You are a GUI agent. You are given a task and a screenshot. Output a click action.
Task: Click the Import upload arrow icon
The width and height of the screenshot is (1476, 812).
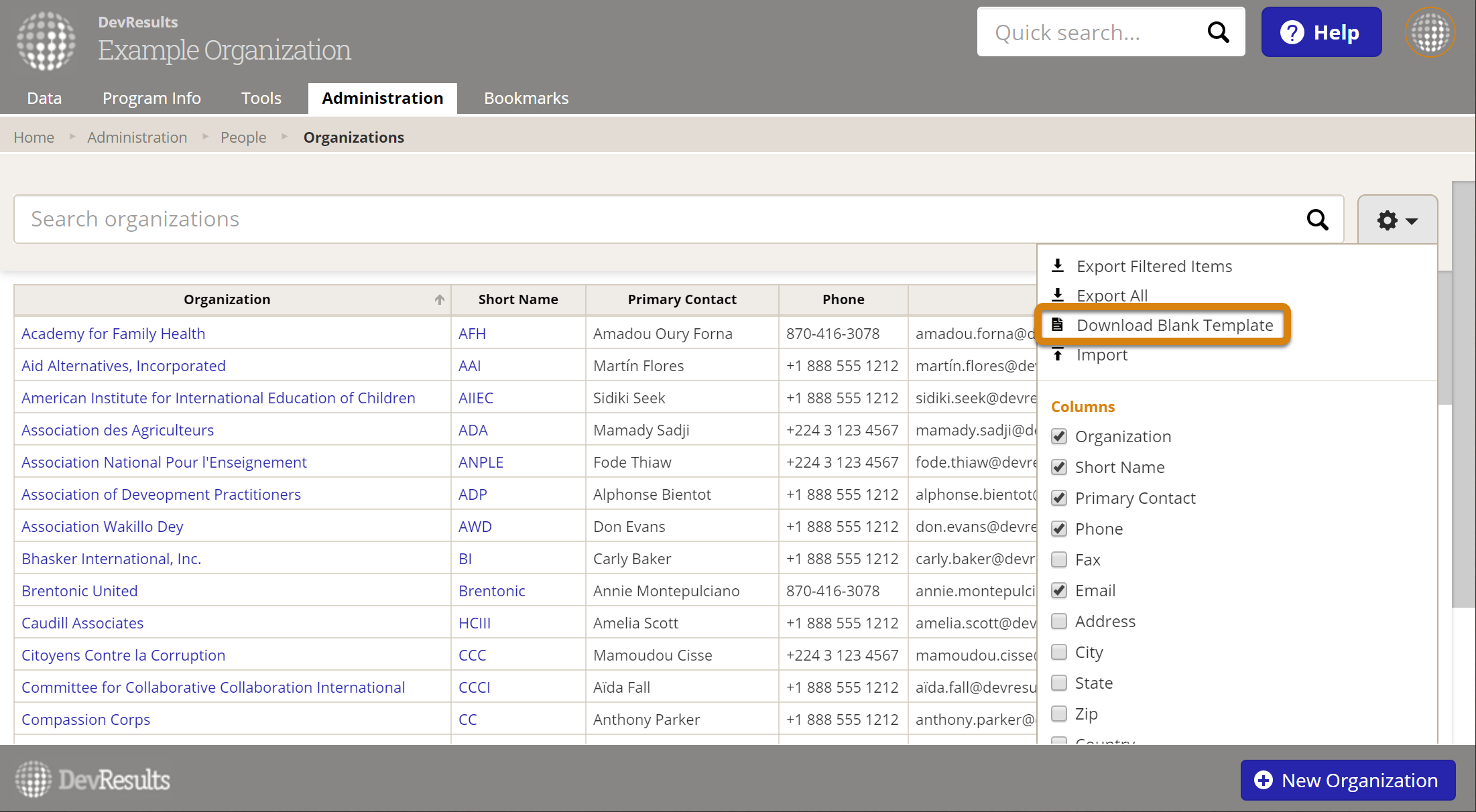[x=1058, y=354]
